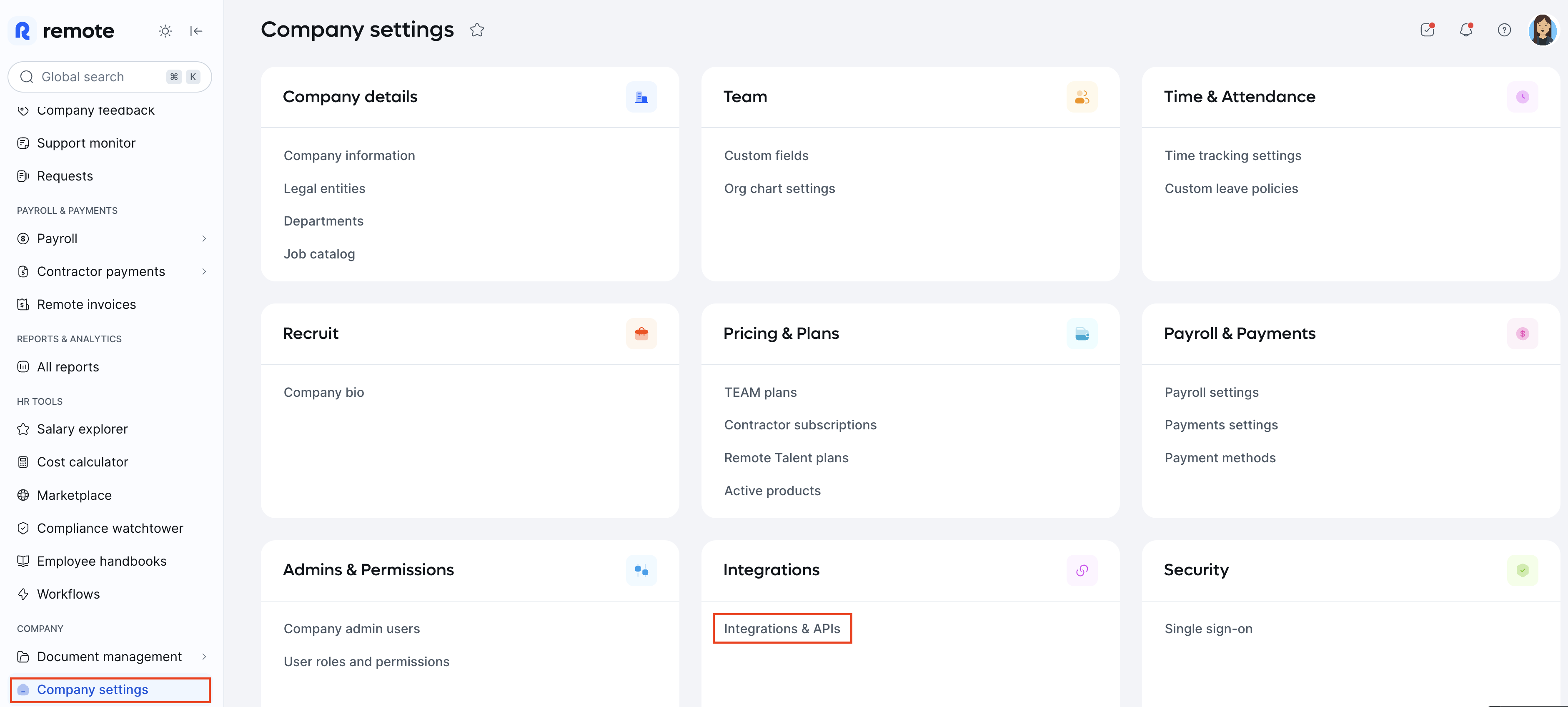Click the Team people icon
Viewport: 1568px width, 707px height.
[x=1082, y=97]
